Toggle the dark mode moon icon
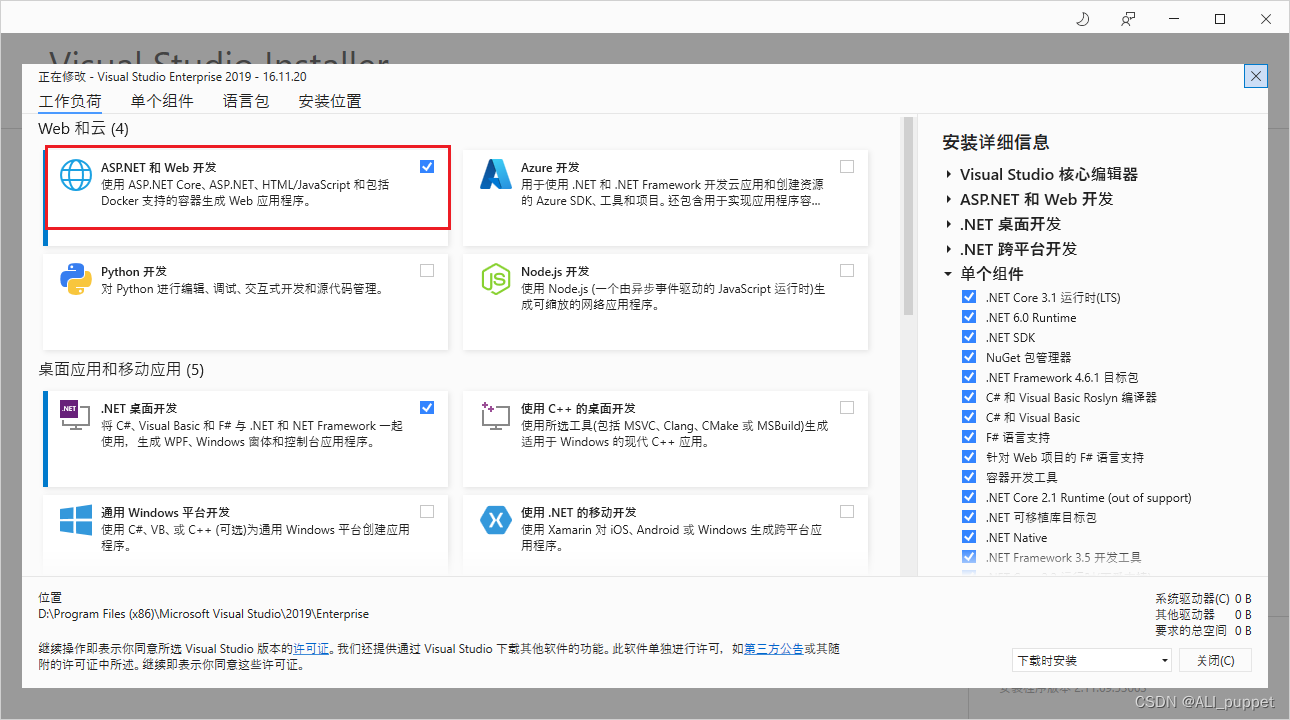This screenshot has height=720, width=1290. [x=1082, y=19]
